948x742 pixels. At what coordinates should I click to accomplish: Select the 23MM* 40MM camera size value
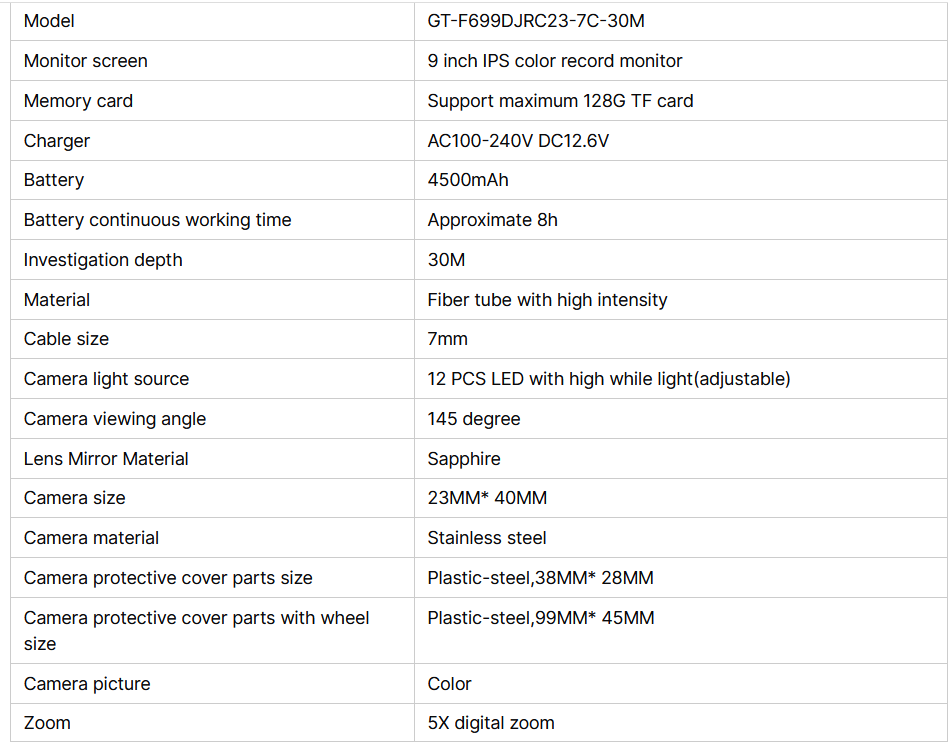(x=487, y=498)
